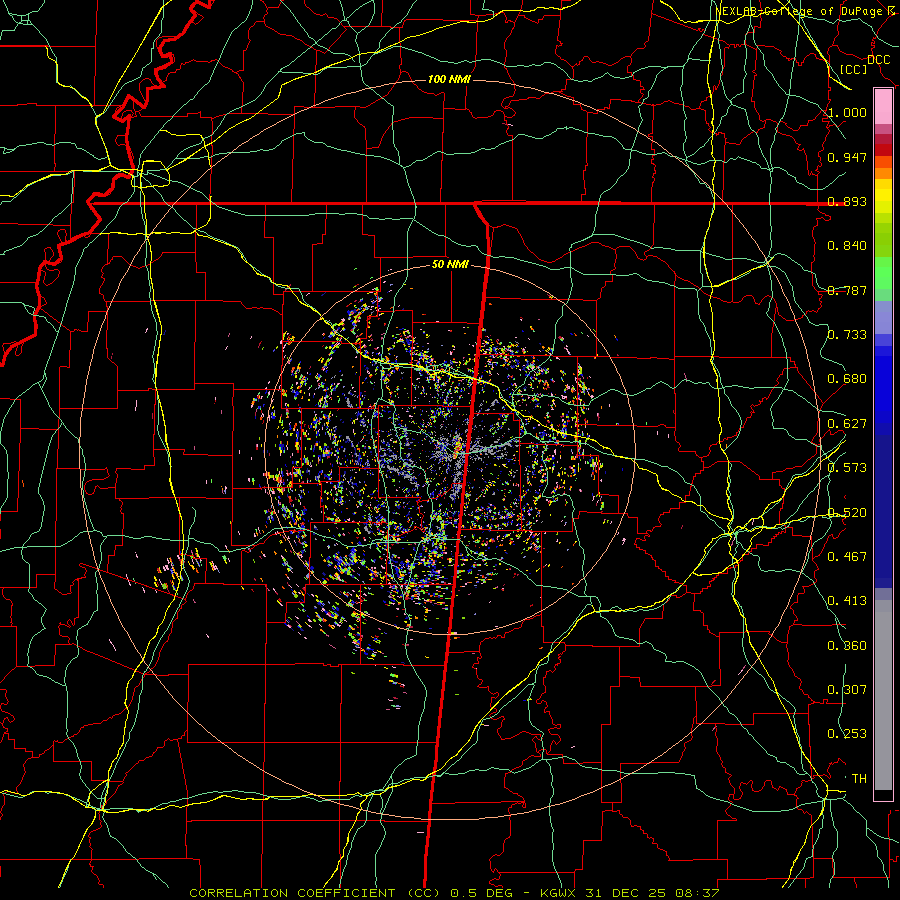Click the bright green color bar segment
900x900 pixels.
click(883, 273)
